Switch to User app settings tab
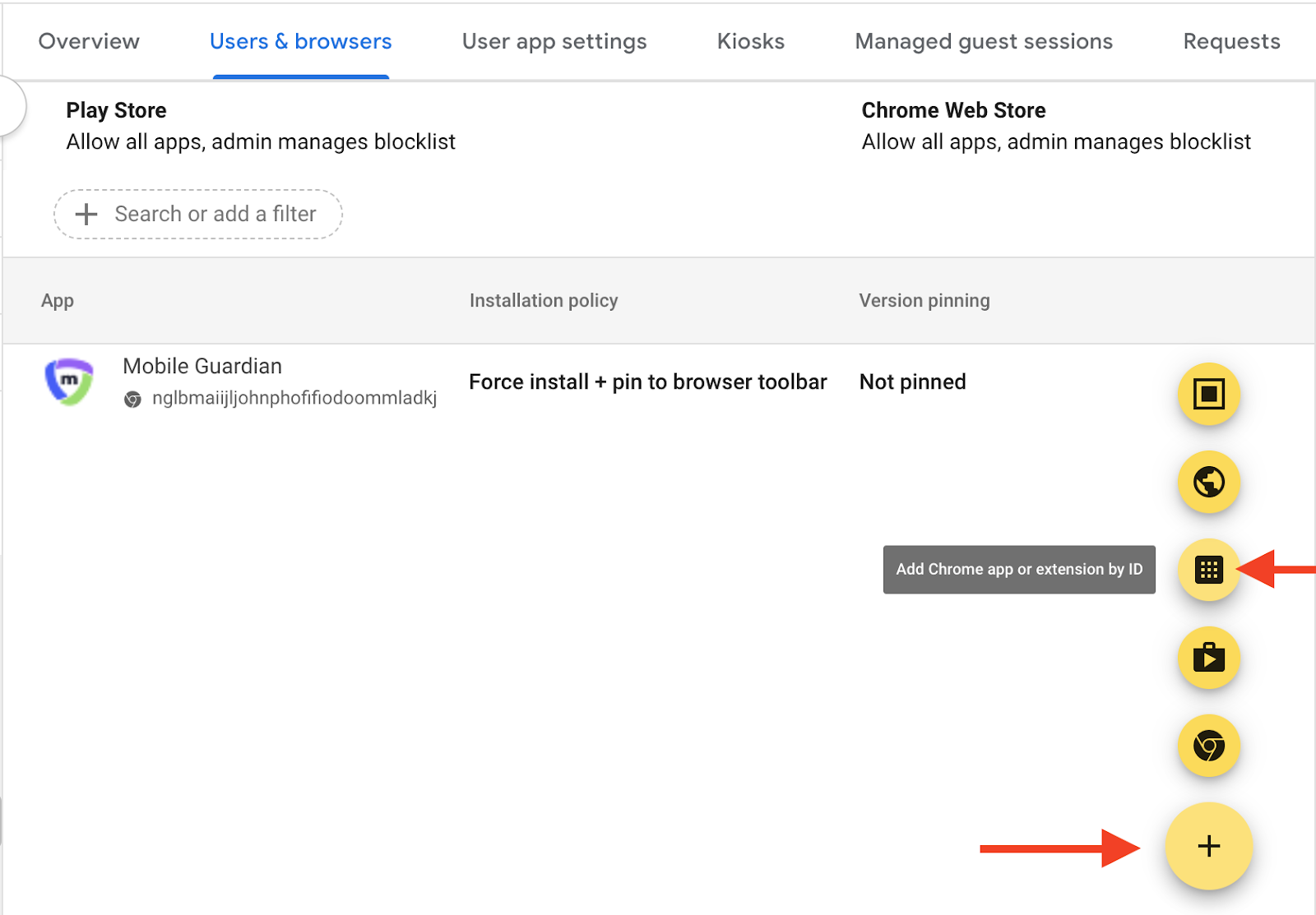 click(554, 41)
